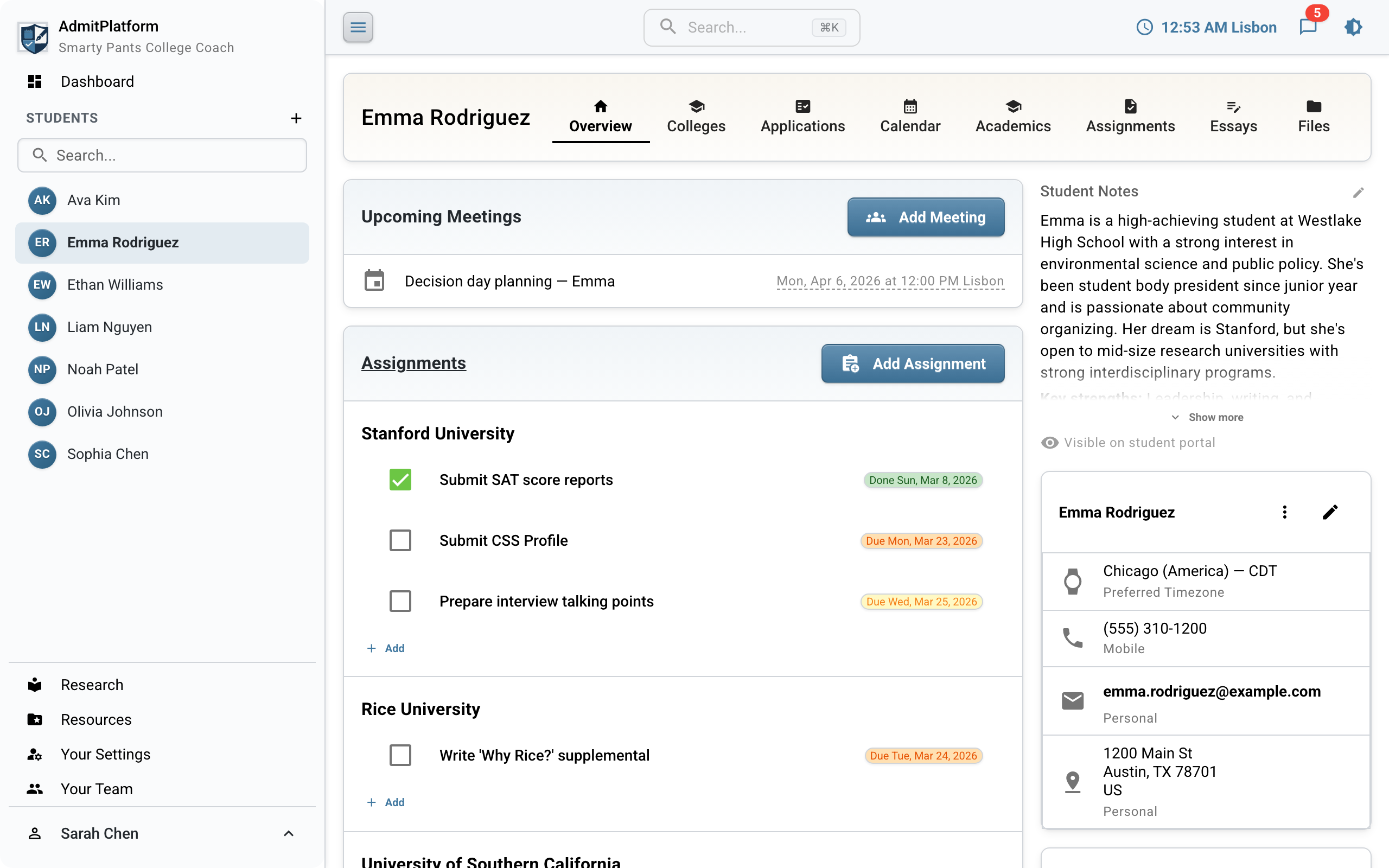This screenshot has width=1389, height=868.
Task: Add a new student with the plus icon
Action: tap(296, 118)
